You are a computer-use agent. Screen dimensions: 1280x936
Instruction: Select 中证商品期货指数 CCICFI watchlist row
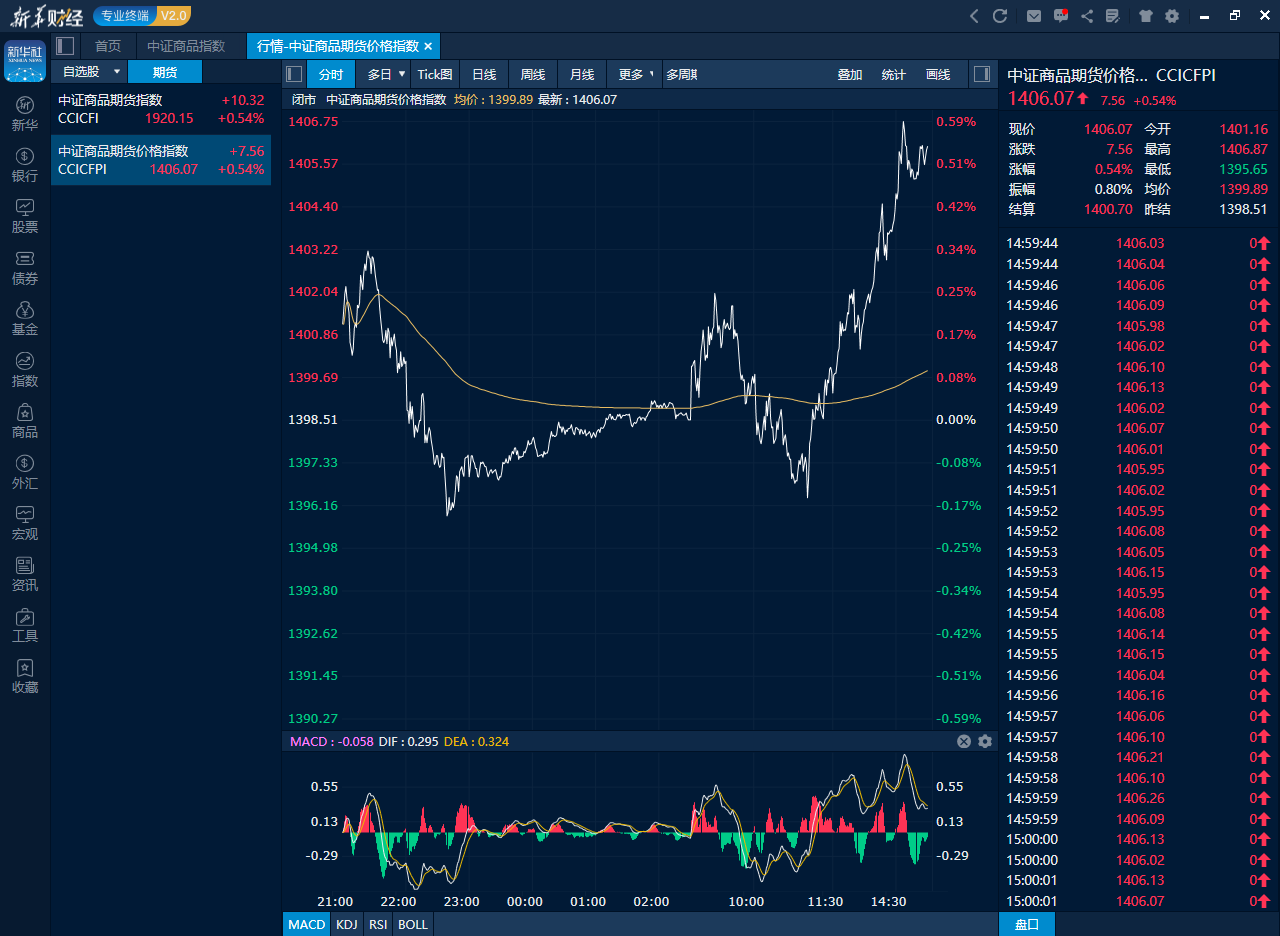(x=161, y=109)
